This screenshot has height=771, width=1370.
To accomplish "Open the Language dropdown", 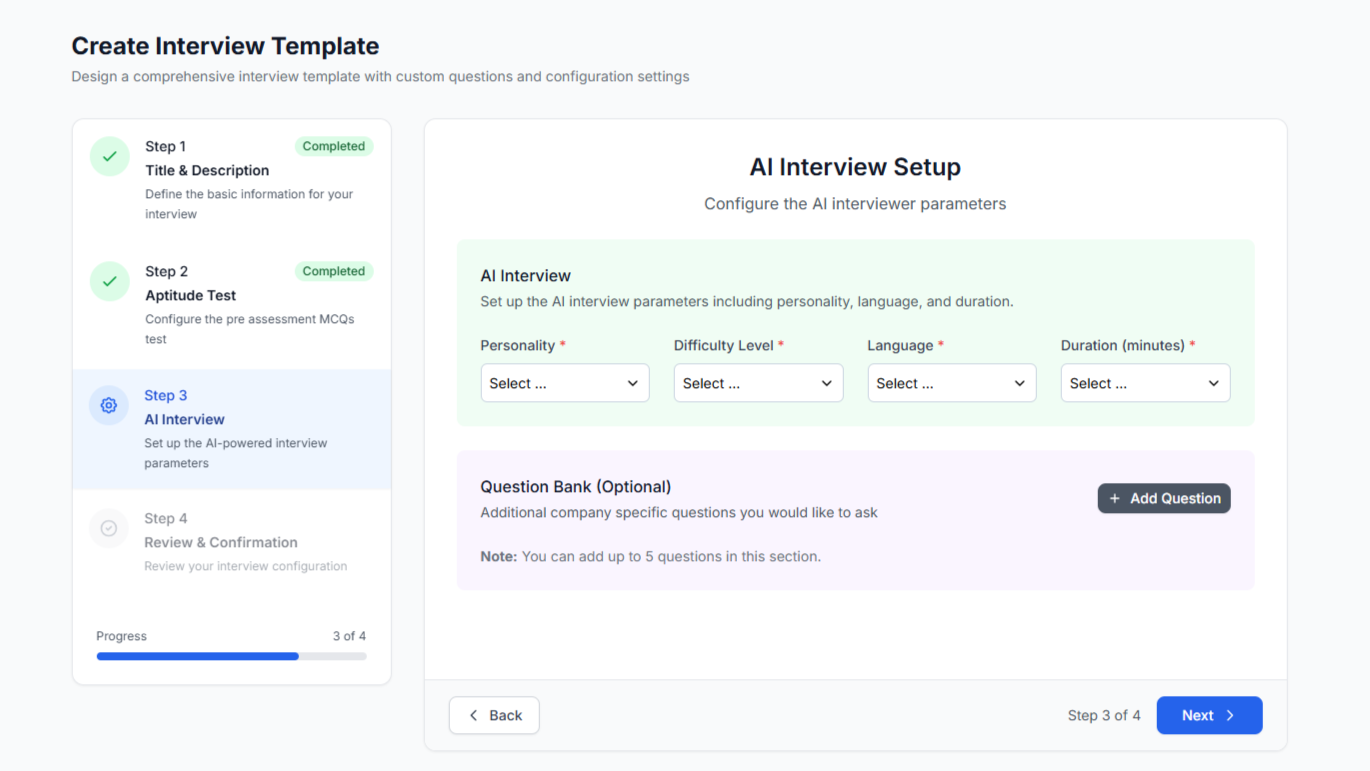I will tap(951, 383).
